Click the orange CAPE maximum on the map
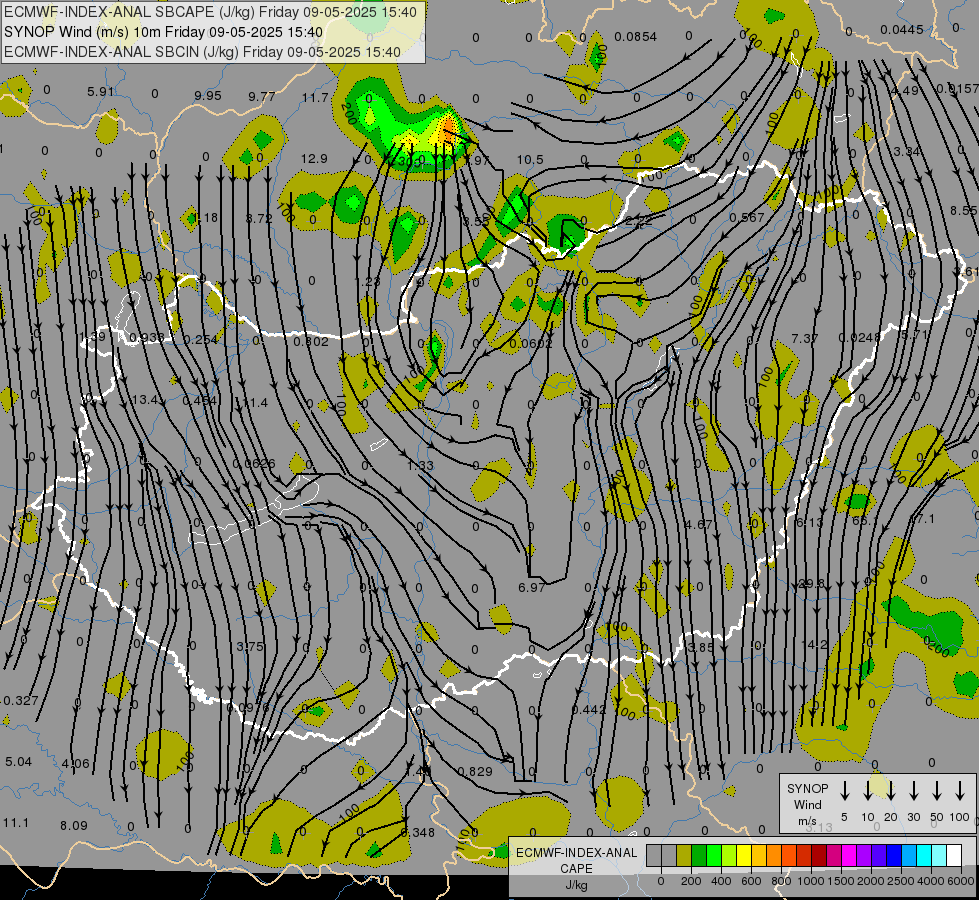The image size is (979, 900). [448, 130]
